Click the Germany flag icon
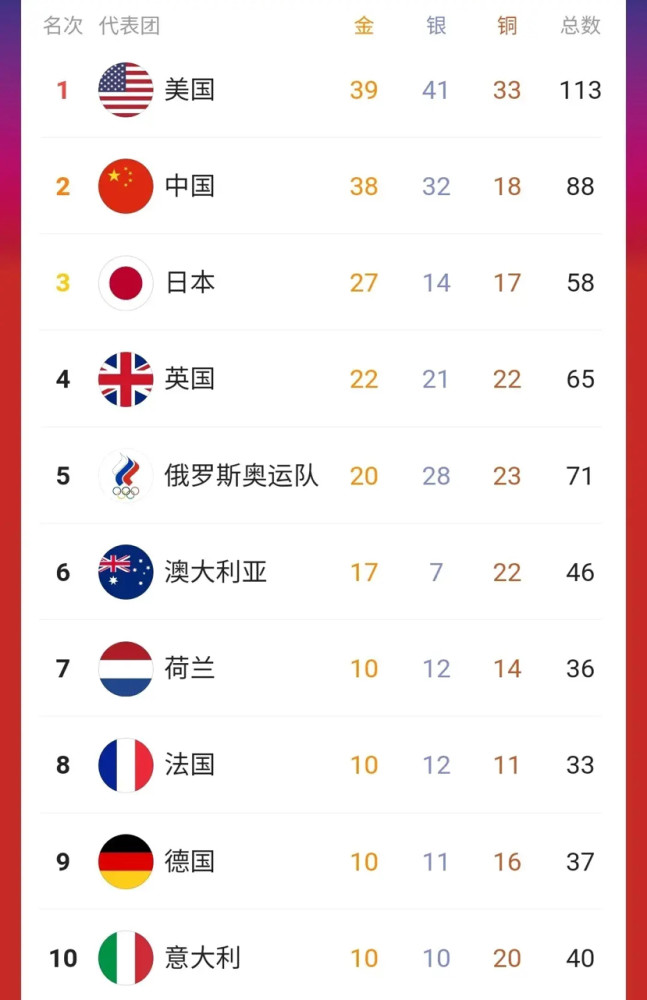Screen dimensions: 647x1000 click(126, 861)
